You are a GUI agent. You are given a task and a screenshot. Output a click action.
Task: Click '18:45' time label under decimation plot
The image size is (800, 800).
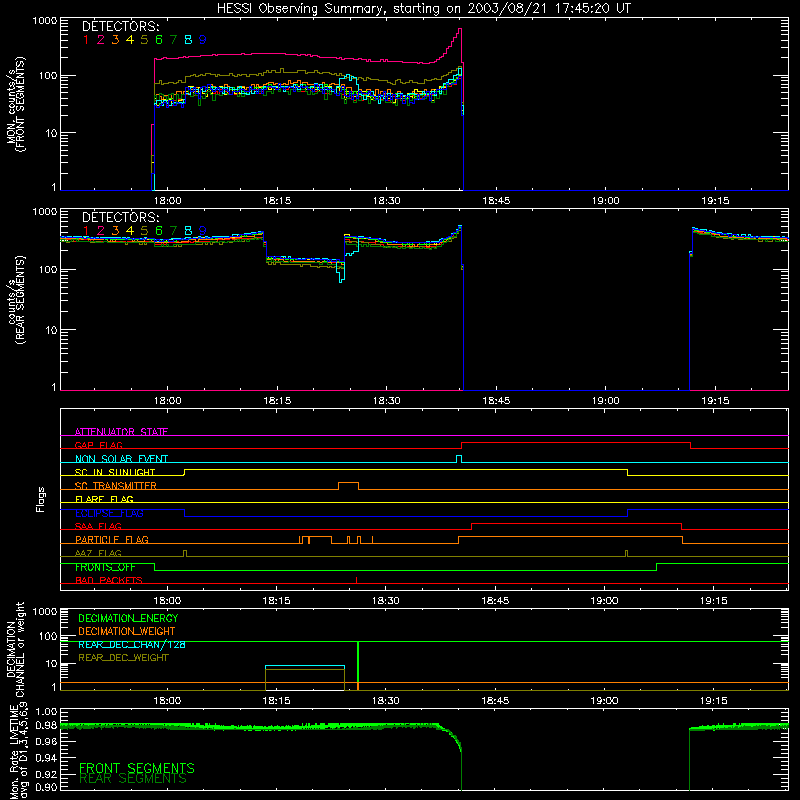495,701
